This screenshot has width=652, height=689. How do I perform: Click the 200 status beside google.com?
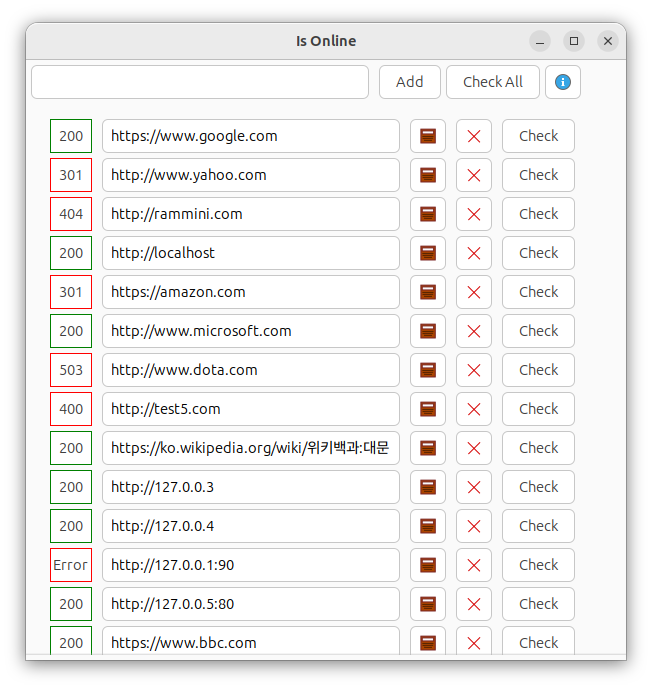point(71,136)
